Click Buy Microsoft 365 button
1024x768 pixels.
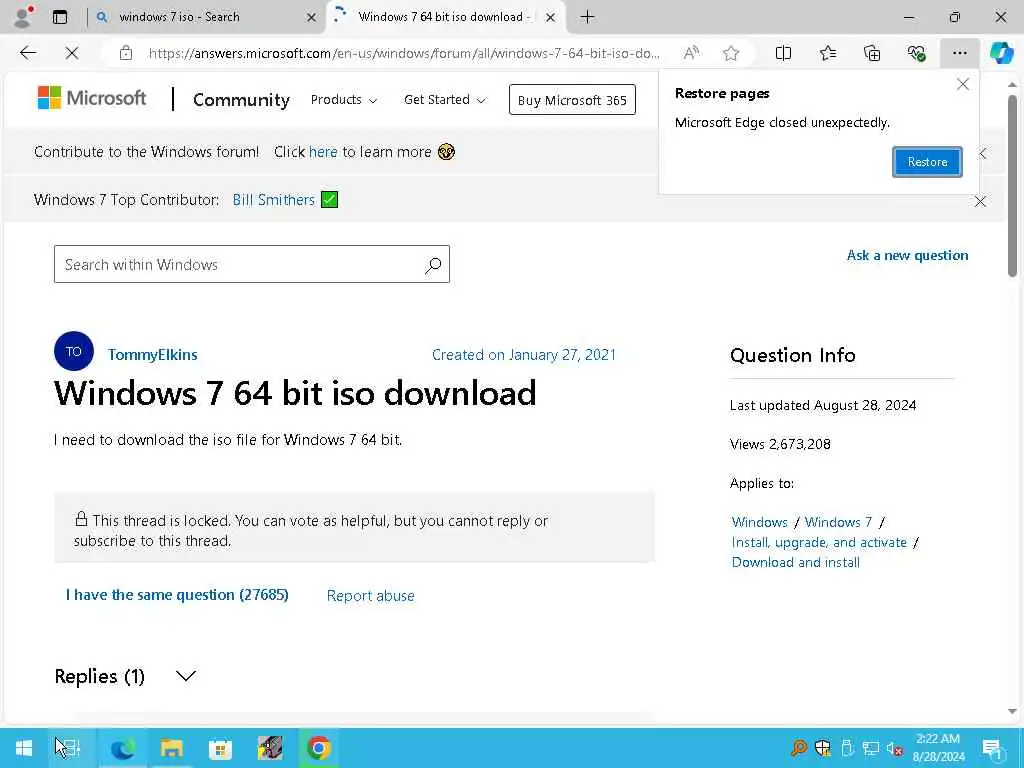pyautogui.click(x=572, y=100)
